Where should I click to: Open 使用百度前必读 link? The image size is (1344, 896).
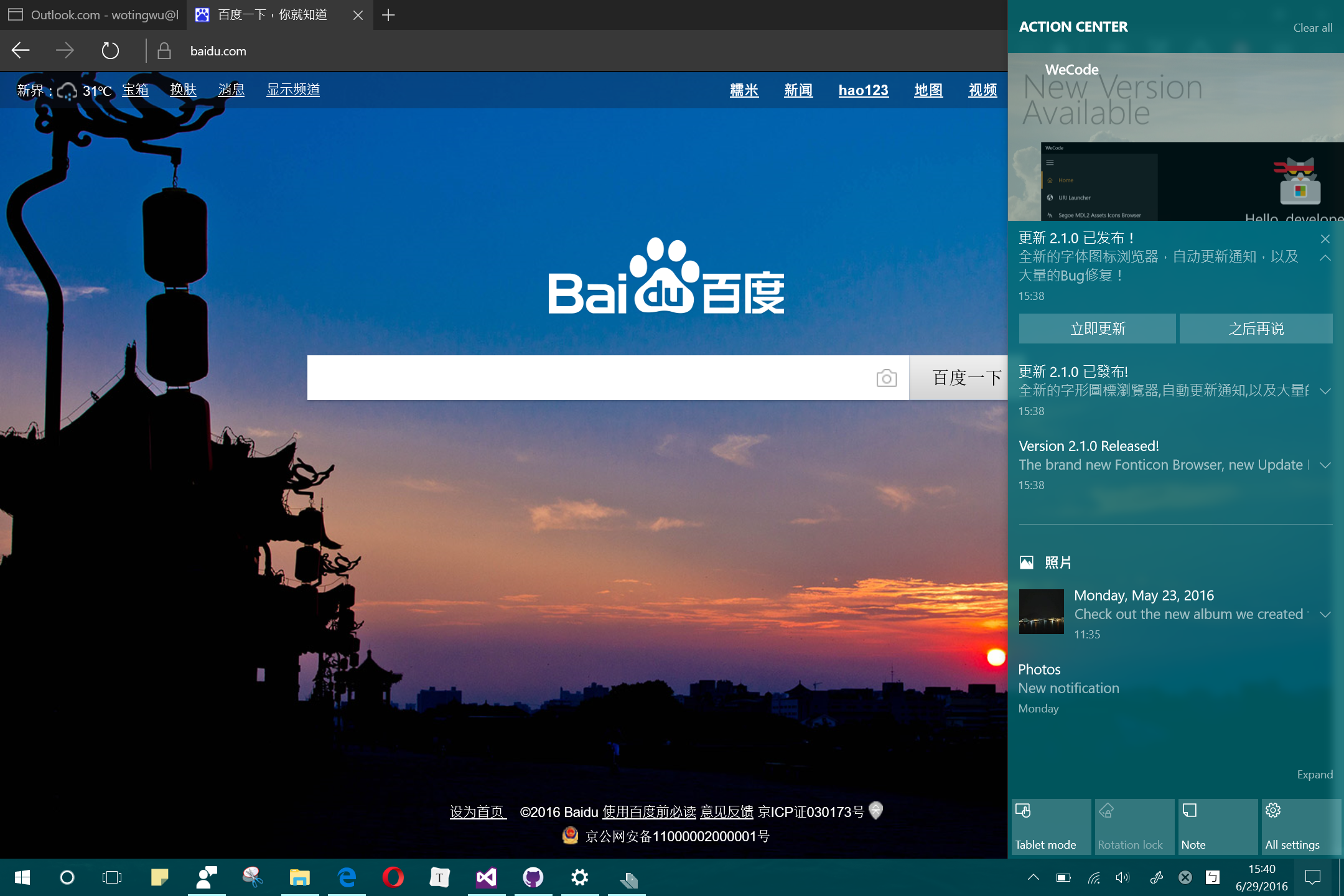click(649, 812)
